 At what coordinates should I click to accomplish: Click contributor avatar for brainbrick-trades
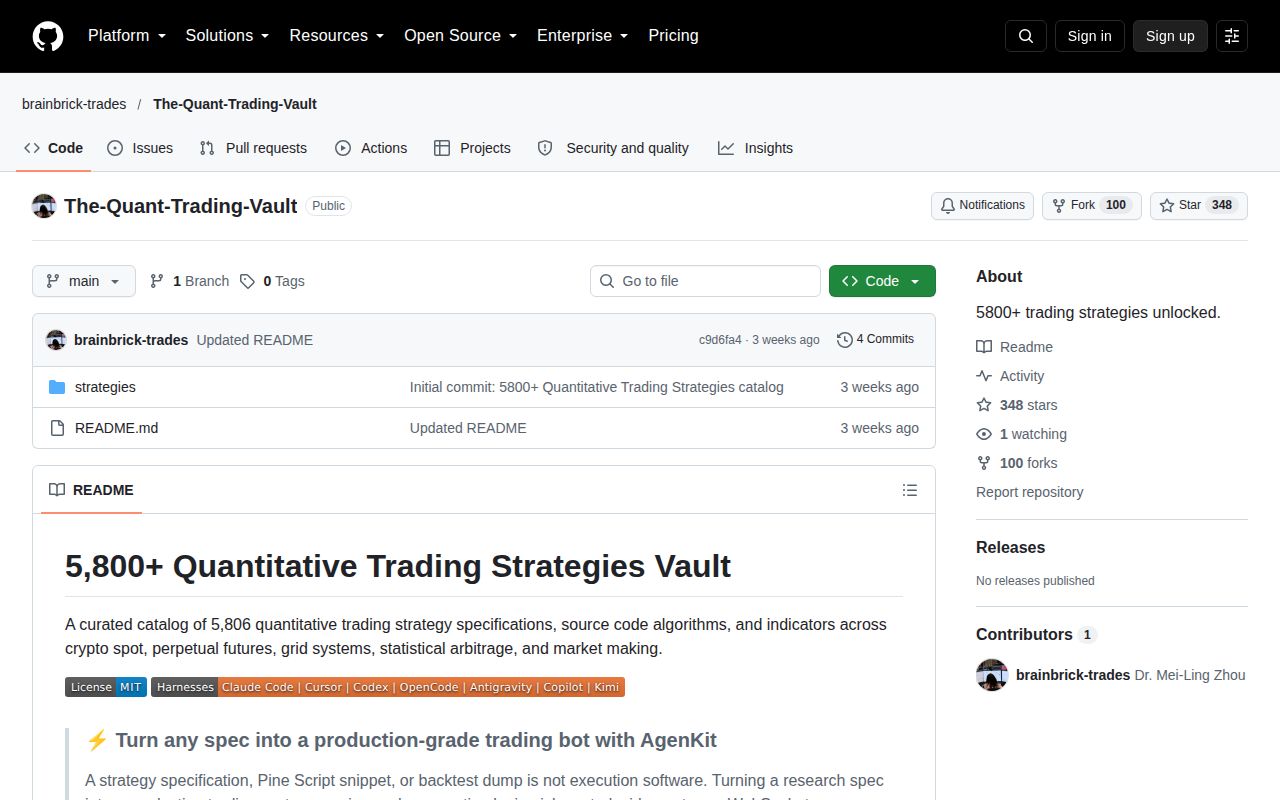pos(992,675)
